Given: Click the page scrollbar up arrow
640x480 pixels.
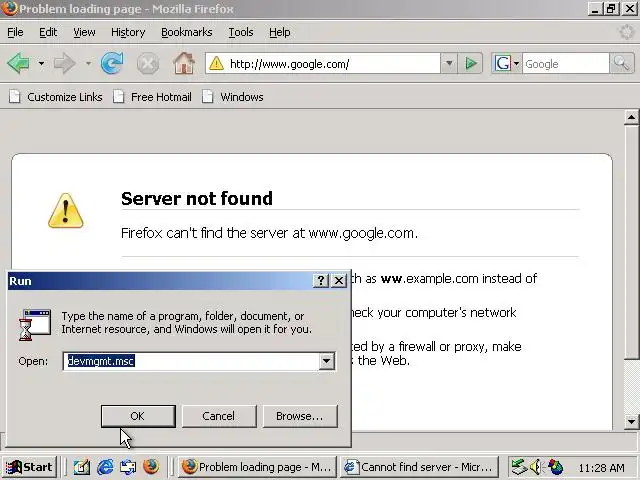Looking at the screenshot, I should click(x=631, y=118).
